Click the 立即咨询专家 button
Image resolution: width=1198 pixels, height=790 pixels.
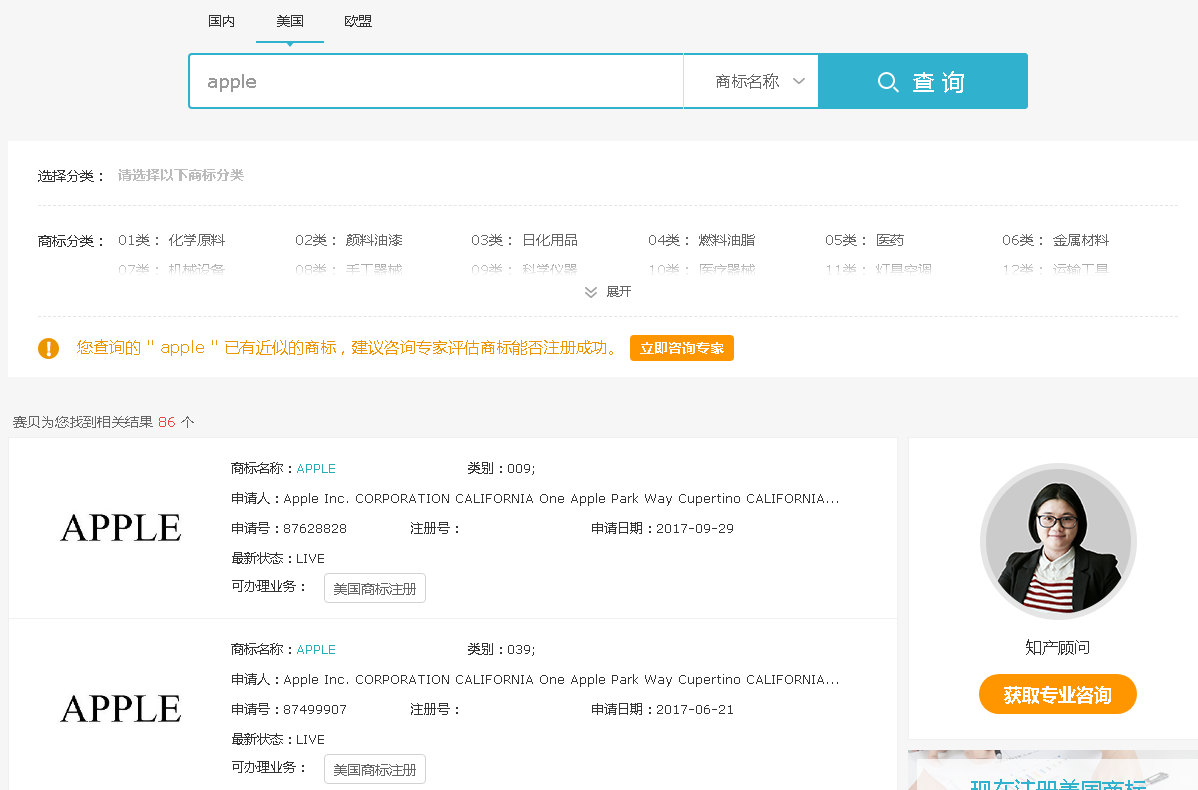[682, 348]
